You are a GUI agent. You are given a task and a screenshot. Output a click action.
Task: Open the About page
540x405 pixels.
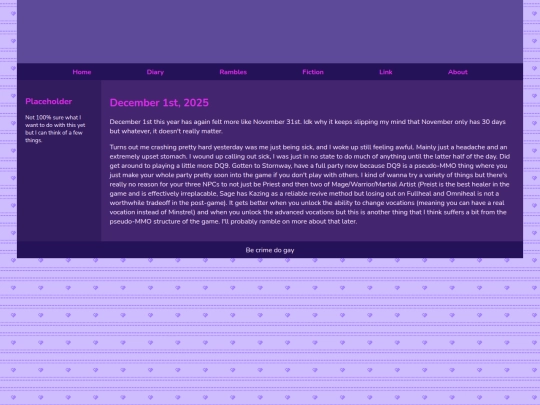pyautogui.click(x=458, y=72)
